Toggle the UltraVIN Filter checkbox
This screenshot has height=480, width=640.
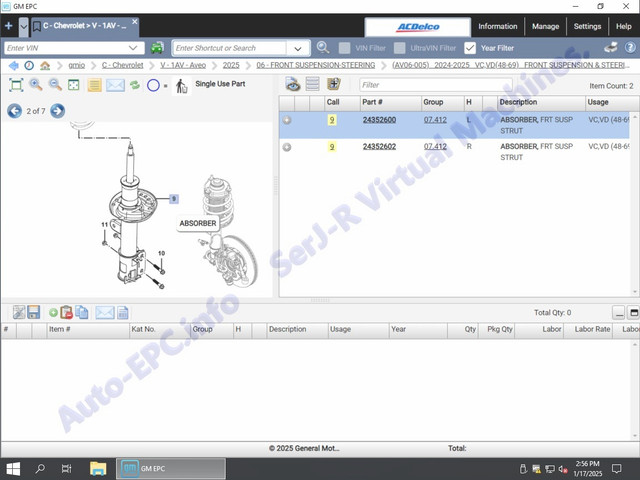[400, 48]
